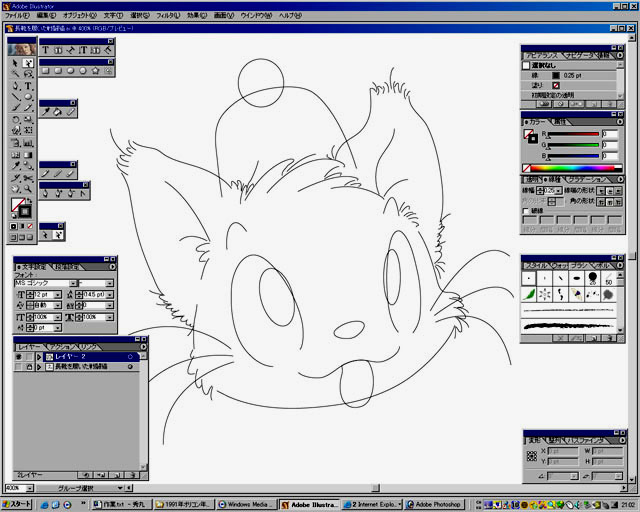The height and width of the screenshot is (512, 640).
Task: Select the Ellipse tool in main toolbox
Action: coord(28,97)
